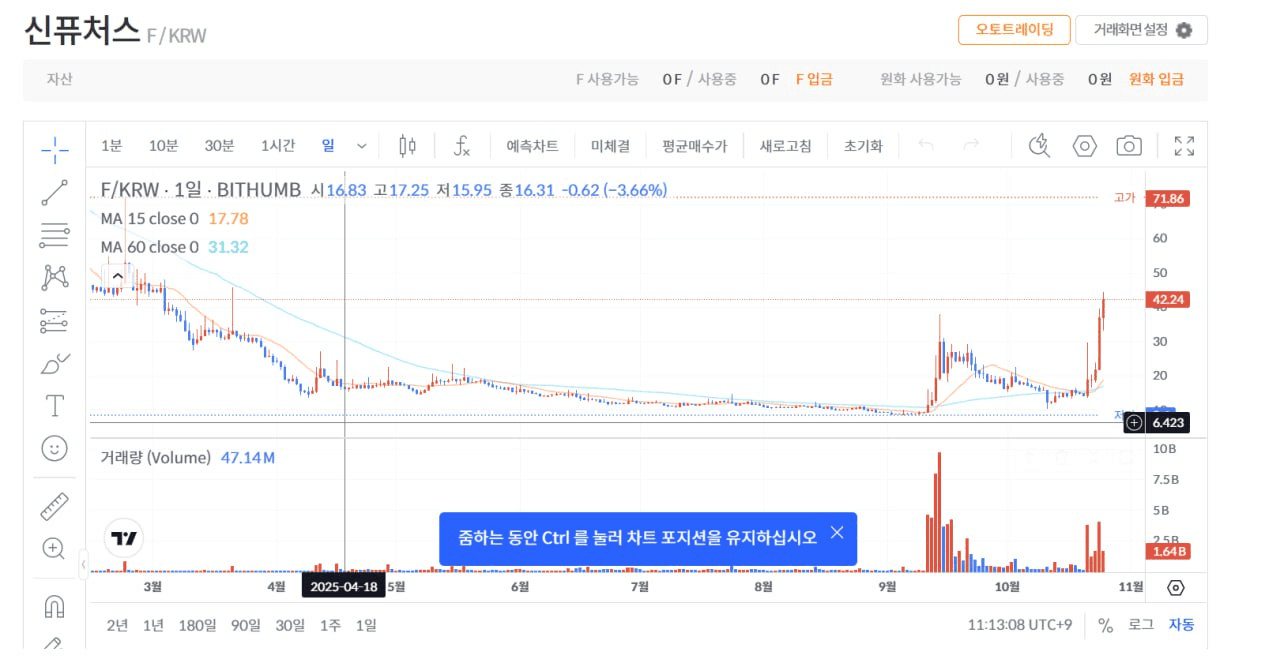Open the indicators fx menu
Screen dimensions: 1280x663
pos(462,146)
